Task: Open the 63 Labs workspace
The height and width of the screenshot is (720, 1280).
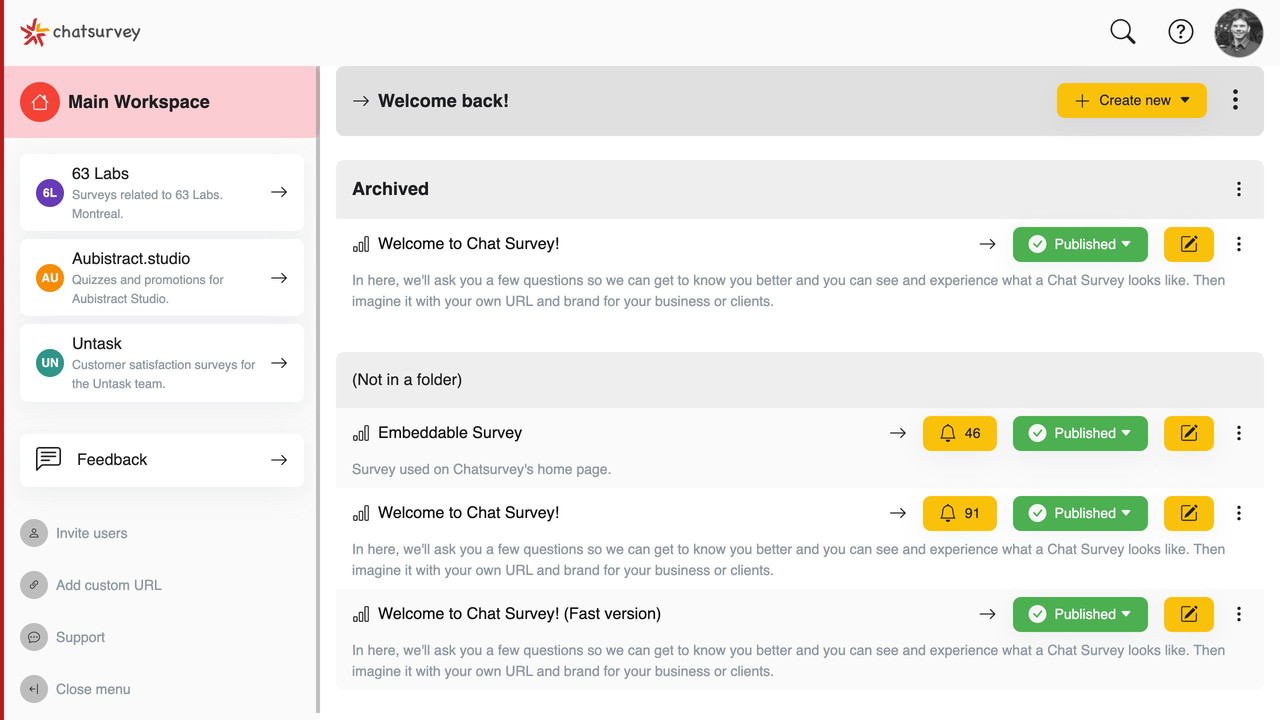Action: (162, 192)
